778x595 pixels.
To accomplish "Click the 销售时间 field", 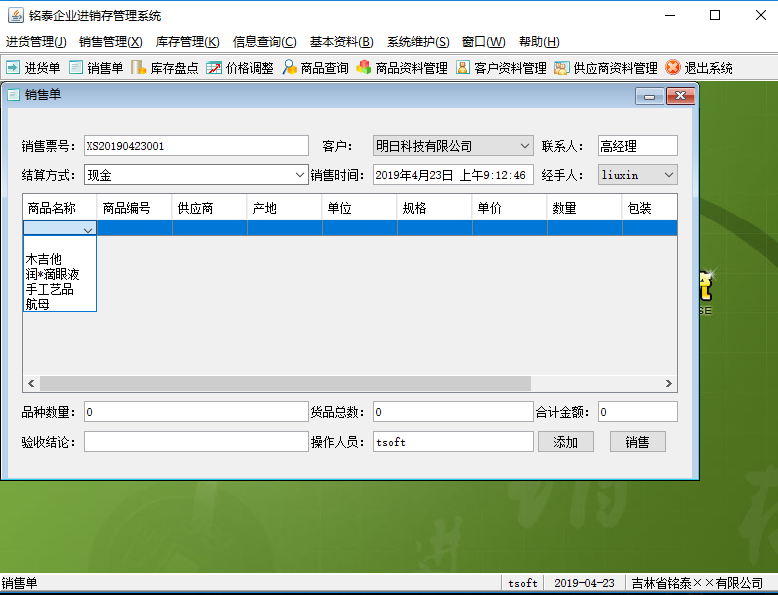I will (x=453, y=175).
